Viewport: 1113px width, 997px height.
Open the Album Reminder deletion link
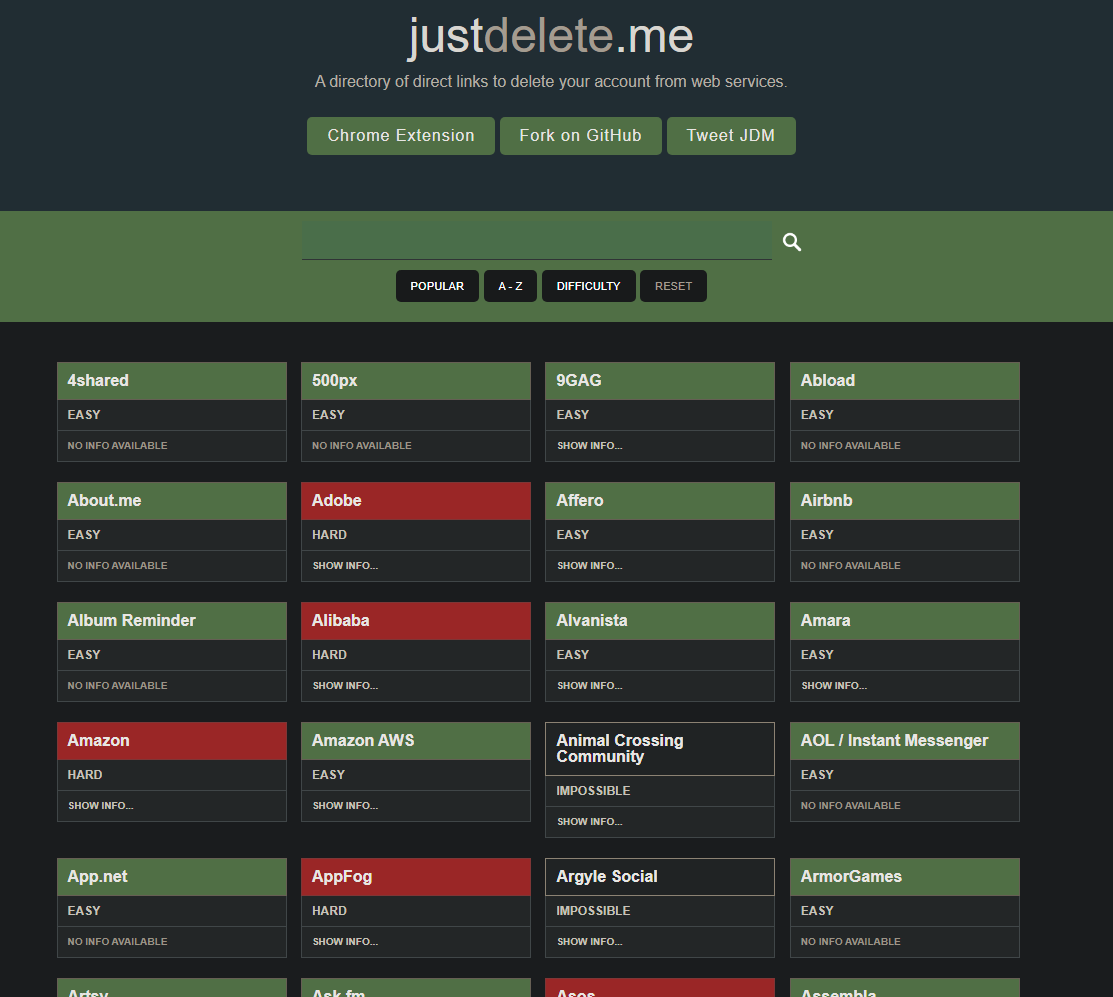pyautogui.click(x=172, y=621)
